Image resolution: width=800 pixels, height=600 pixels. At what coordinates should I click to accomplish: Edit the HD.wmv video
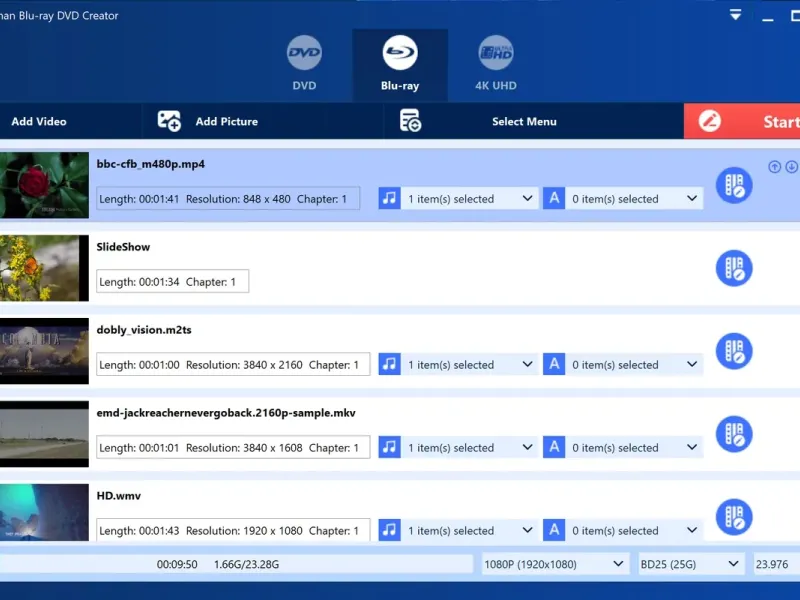[x=734, y=517]
